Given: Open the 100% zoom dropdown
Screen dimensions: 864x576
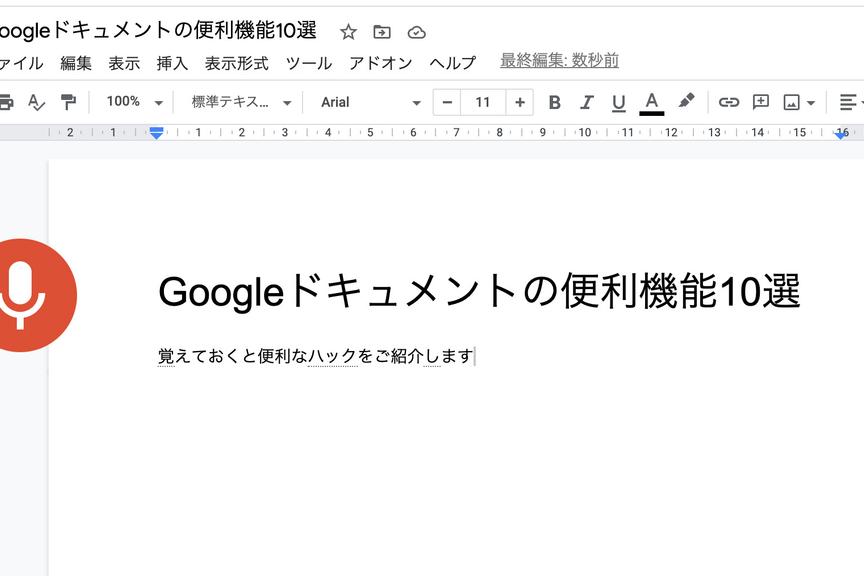Looking at the screenshot, I should 134,102.
